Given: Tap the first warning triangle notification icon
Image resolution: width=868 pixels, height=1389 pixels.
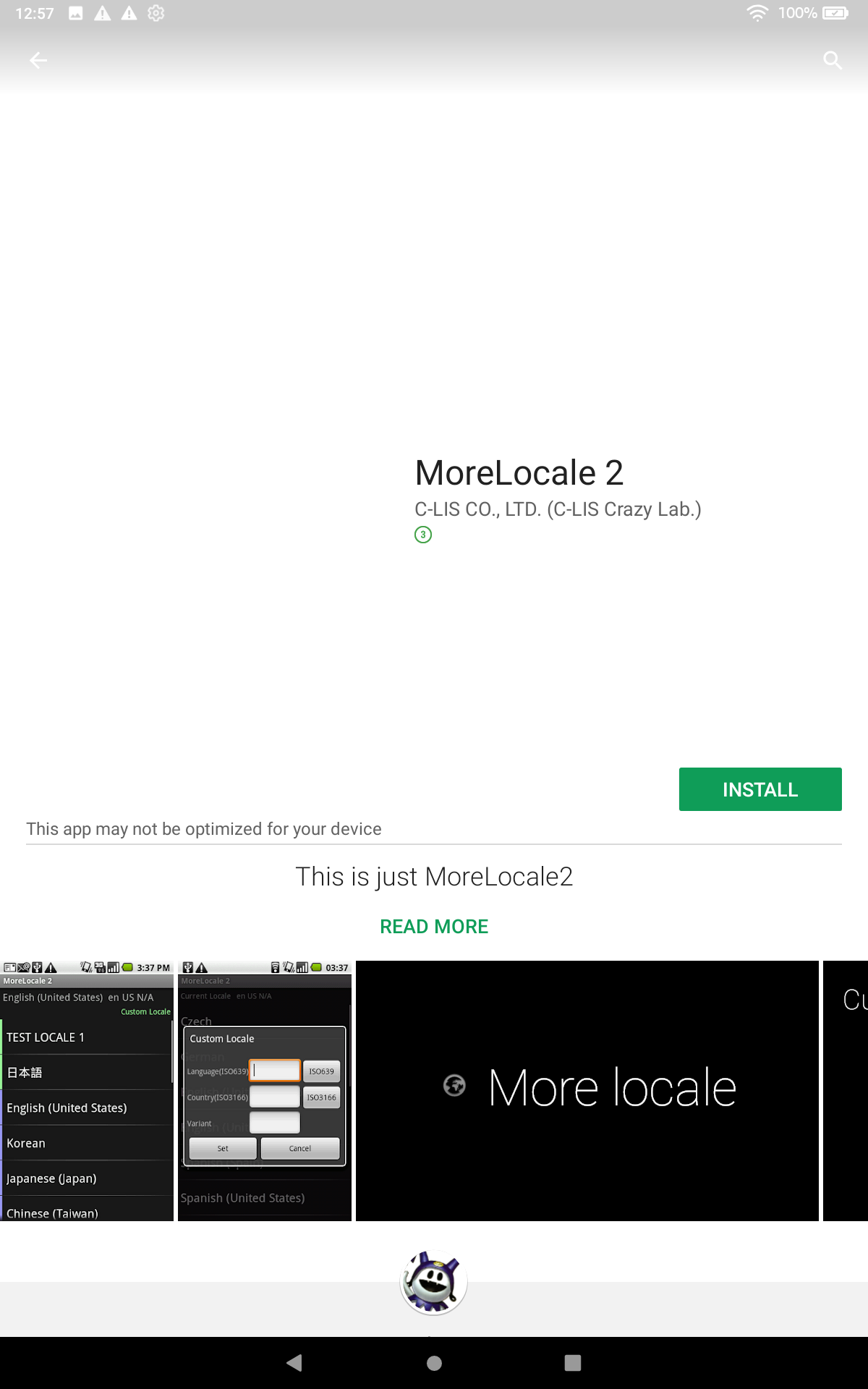Looking at the screenshot, I should tap(103, 13).
